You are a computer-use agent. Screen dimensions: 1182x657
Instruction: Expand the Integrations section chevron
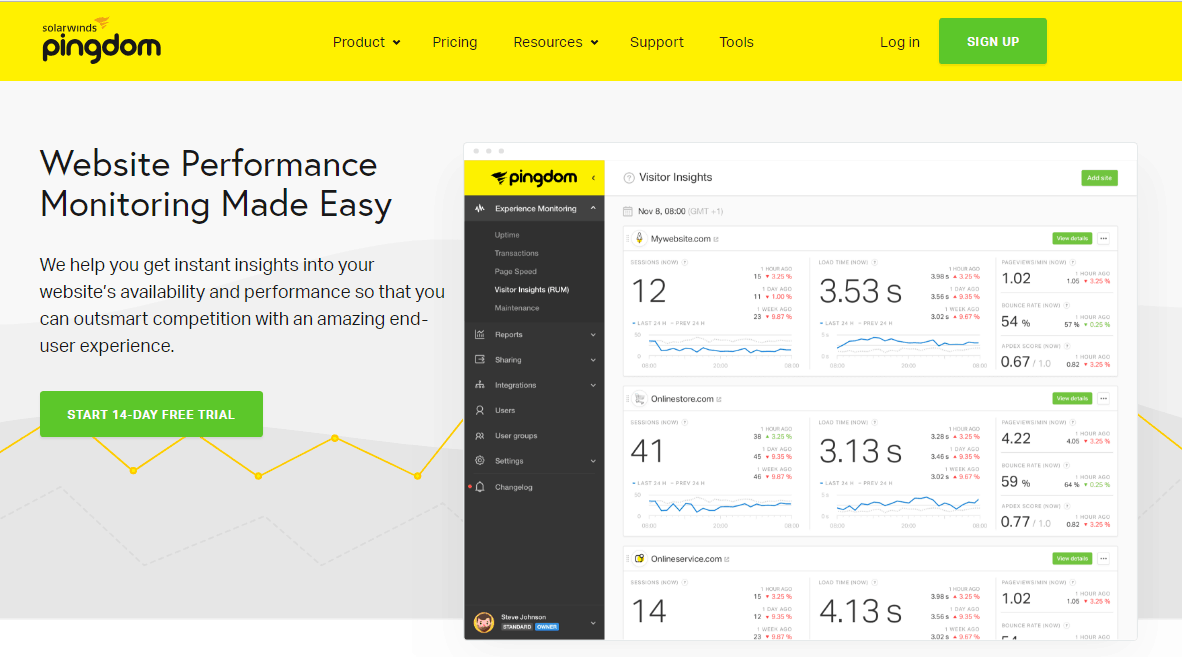593,385
